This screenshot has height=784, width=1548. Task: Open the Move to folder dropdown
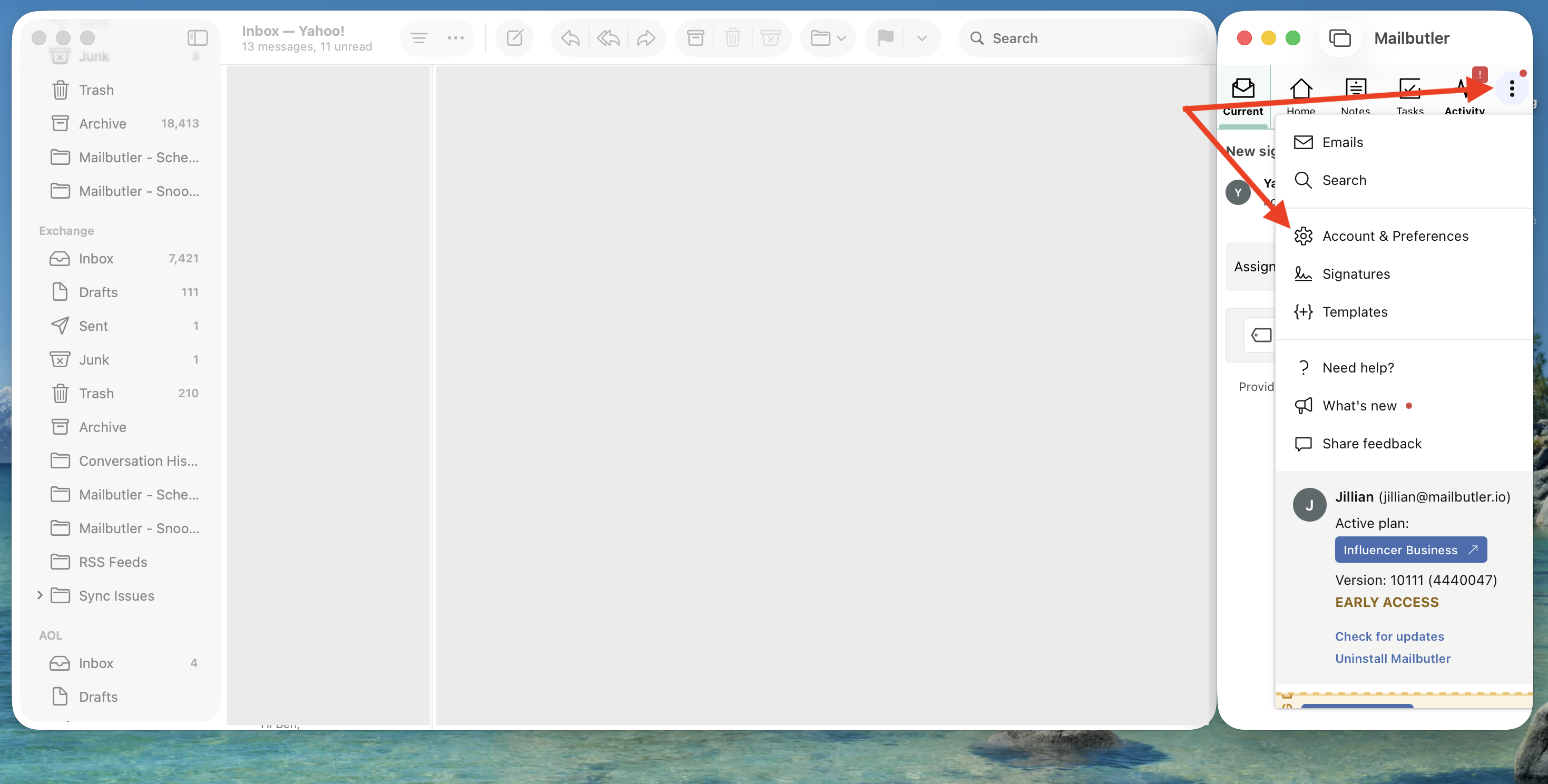pos(828,38)
